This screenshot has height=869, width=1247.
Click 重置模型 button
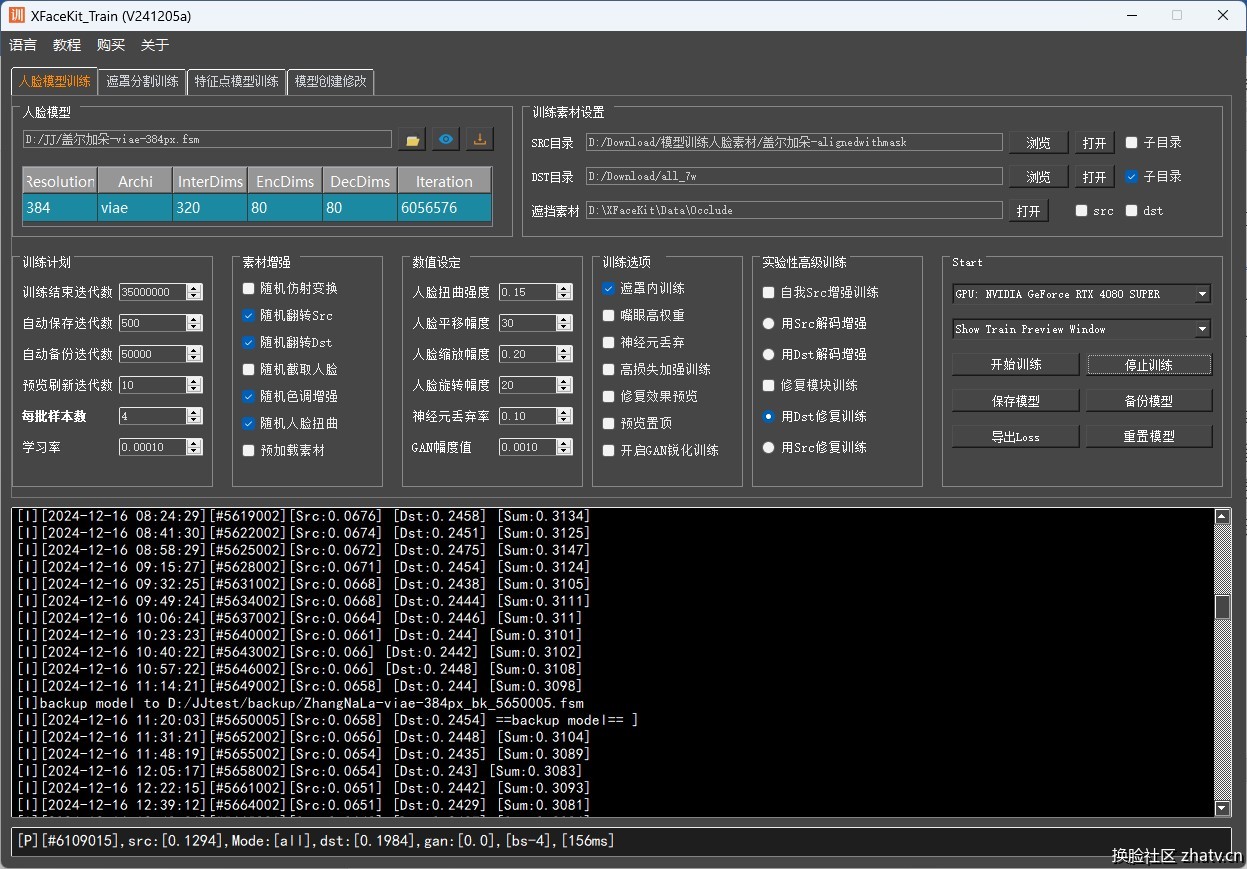(x=1149, y=437)
